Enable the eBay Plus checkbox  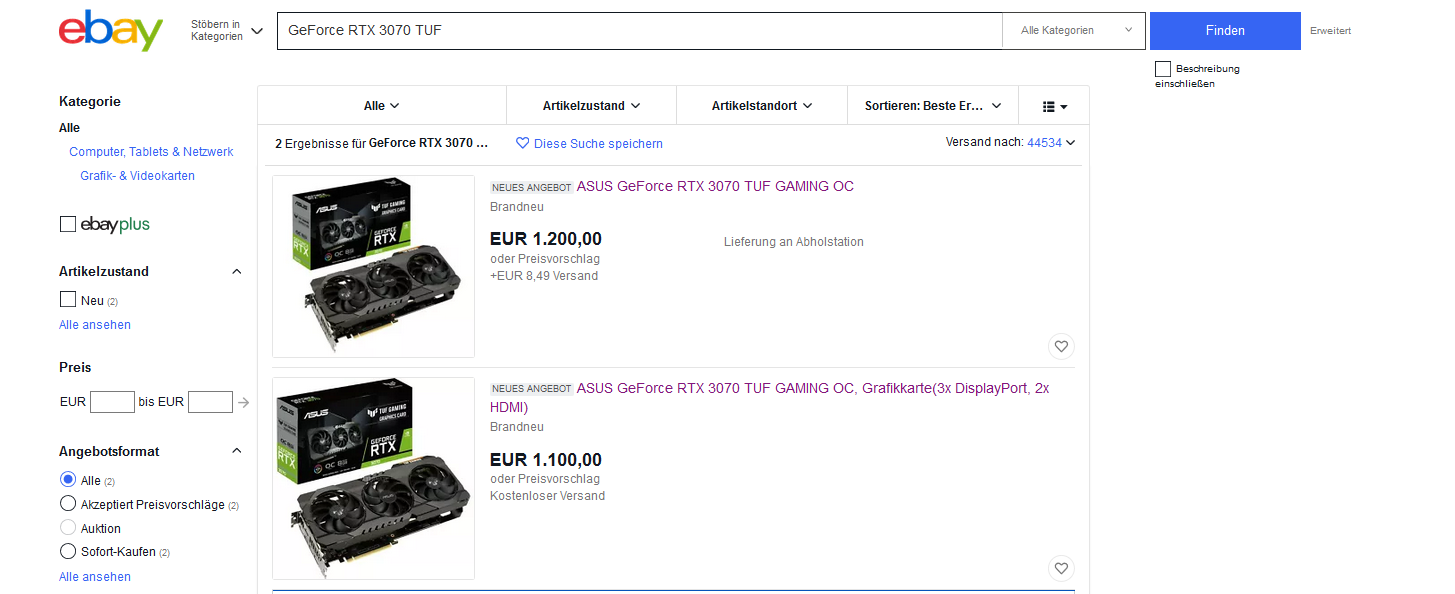click(x=68, y=224)
